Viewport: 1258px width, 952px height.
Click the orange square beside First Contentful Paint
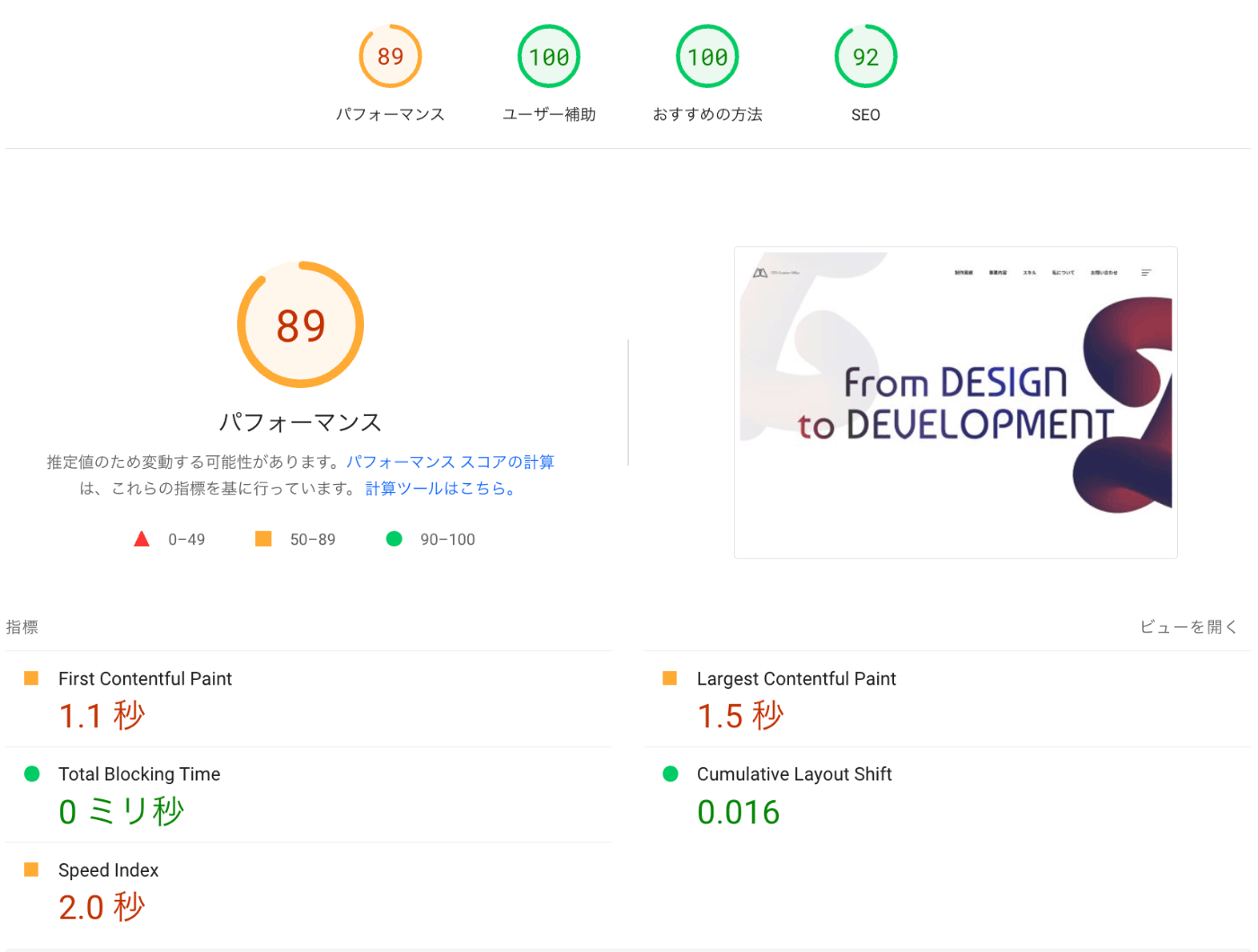31,678
